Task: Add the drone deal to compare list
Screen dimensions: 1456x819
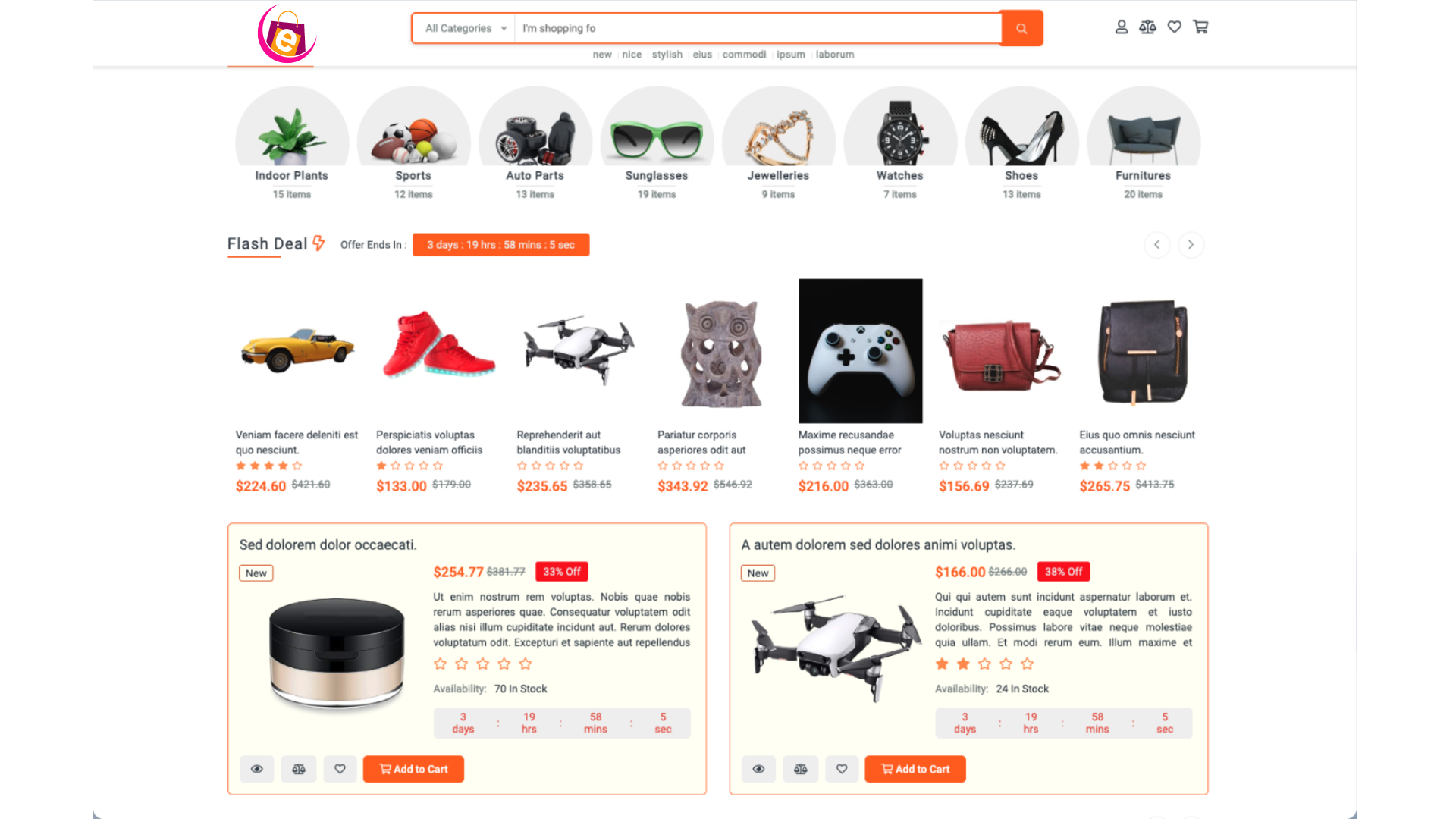Action: 801,769
